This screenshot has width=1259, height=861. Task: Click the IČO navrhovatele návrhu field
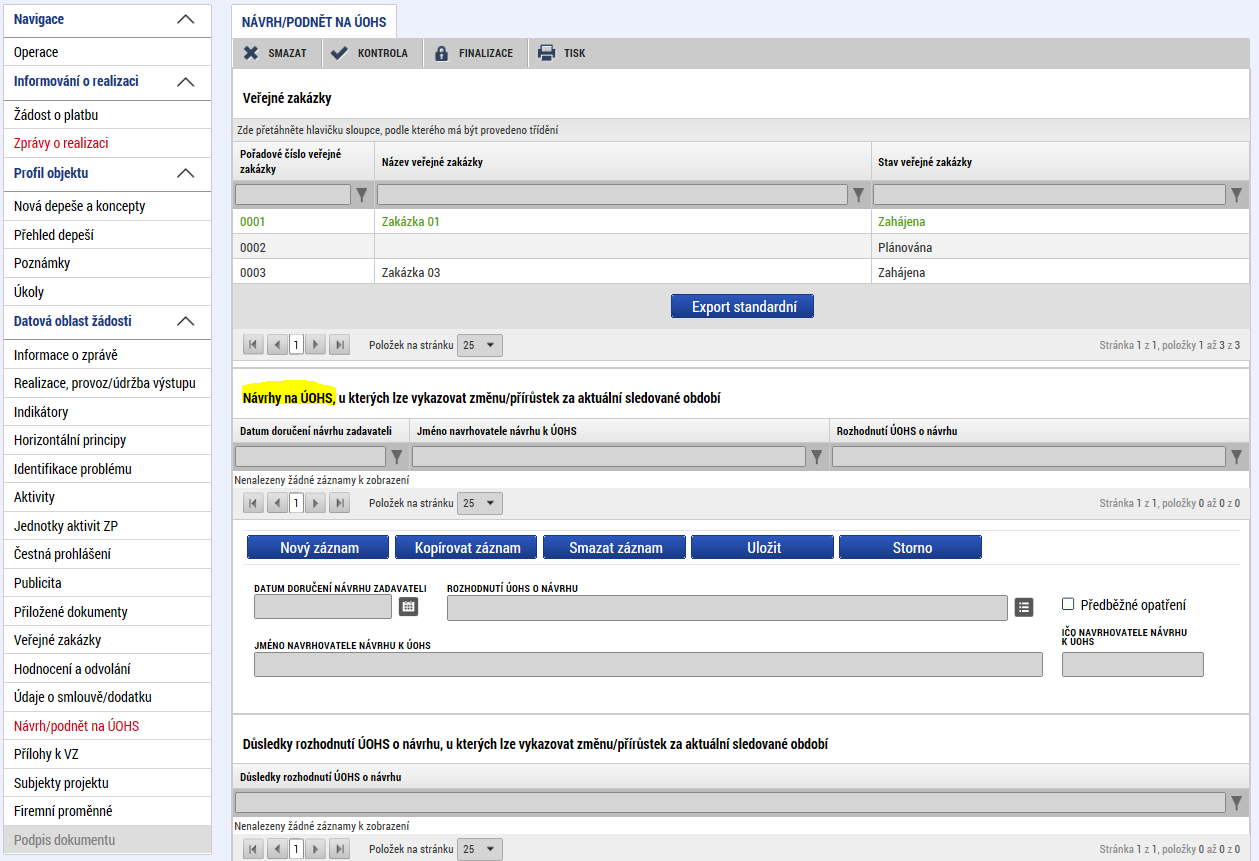1132,665
